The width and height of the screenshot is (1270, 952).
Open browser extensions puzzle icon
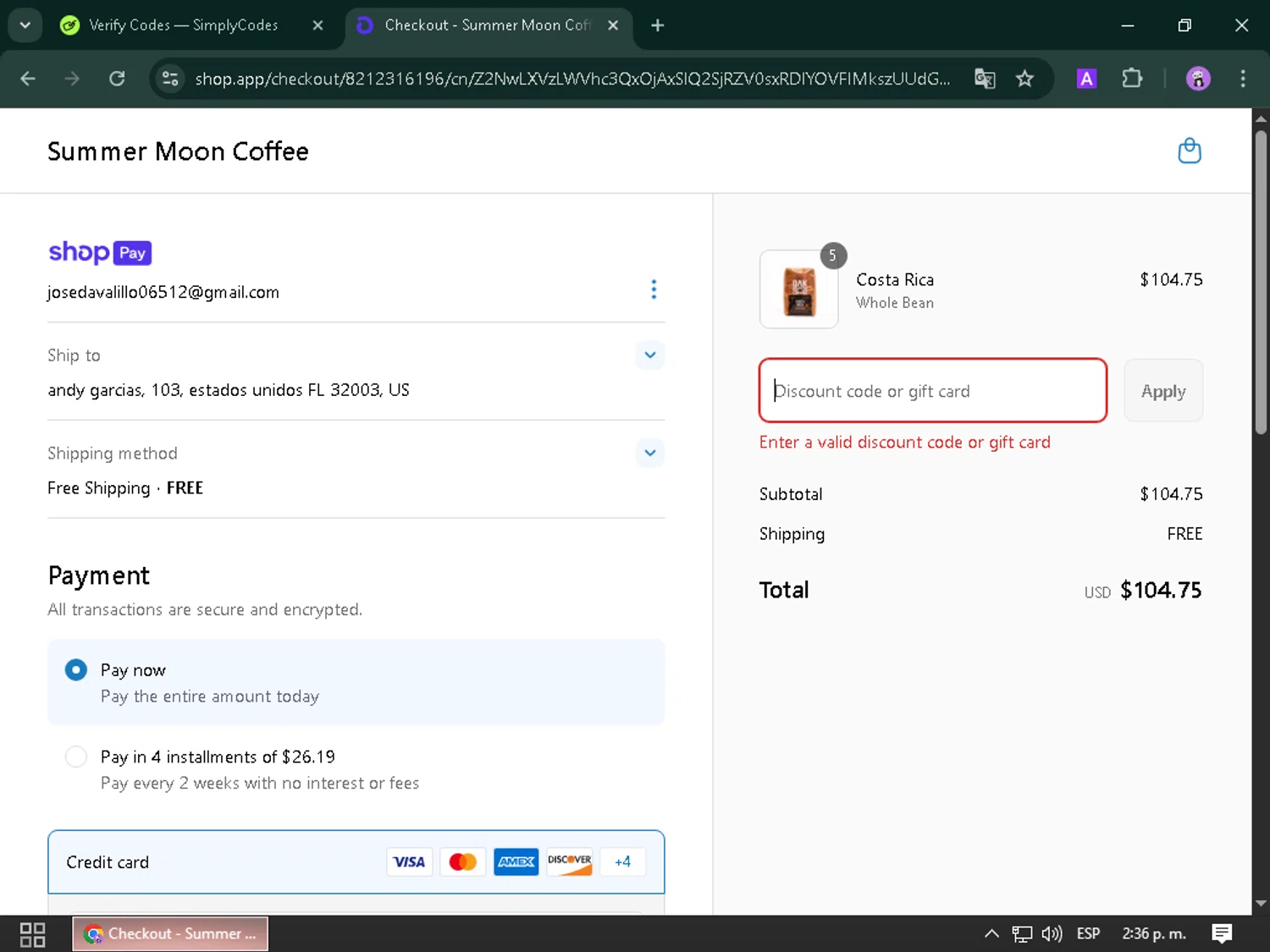click(x=1132, y=79)
